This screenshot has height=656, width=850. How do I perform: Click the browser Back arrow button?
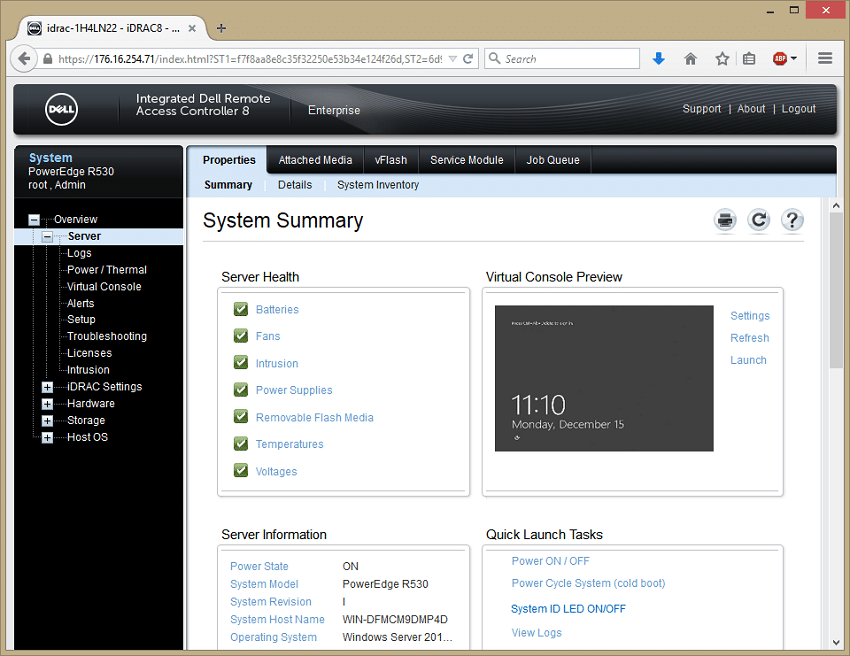(x=24, y=59)
